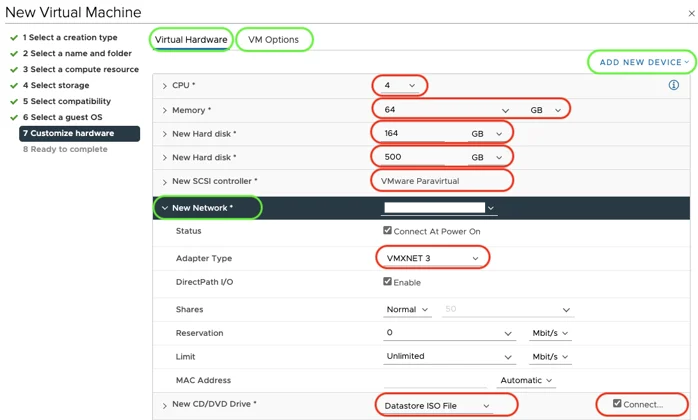Toggle Connect At Power On checkbox

click(388, 231)
